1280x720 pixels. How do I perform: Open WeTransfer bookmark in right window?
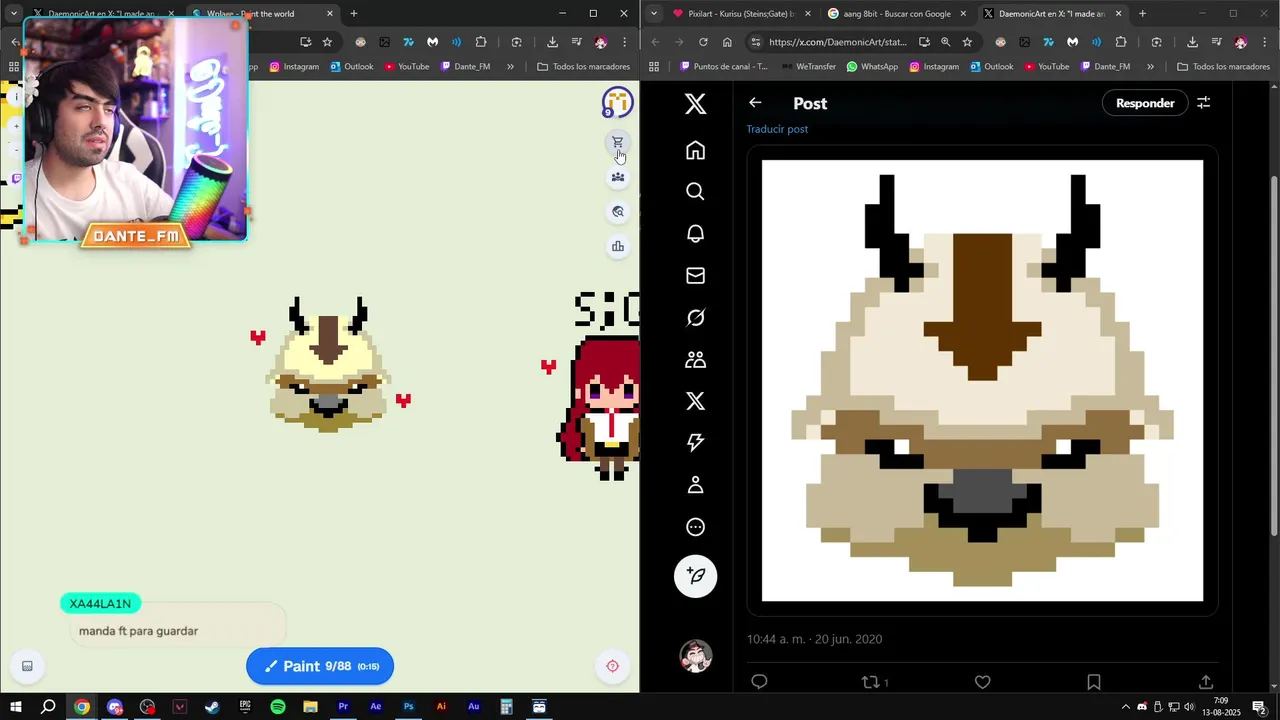click(808, 67)
